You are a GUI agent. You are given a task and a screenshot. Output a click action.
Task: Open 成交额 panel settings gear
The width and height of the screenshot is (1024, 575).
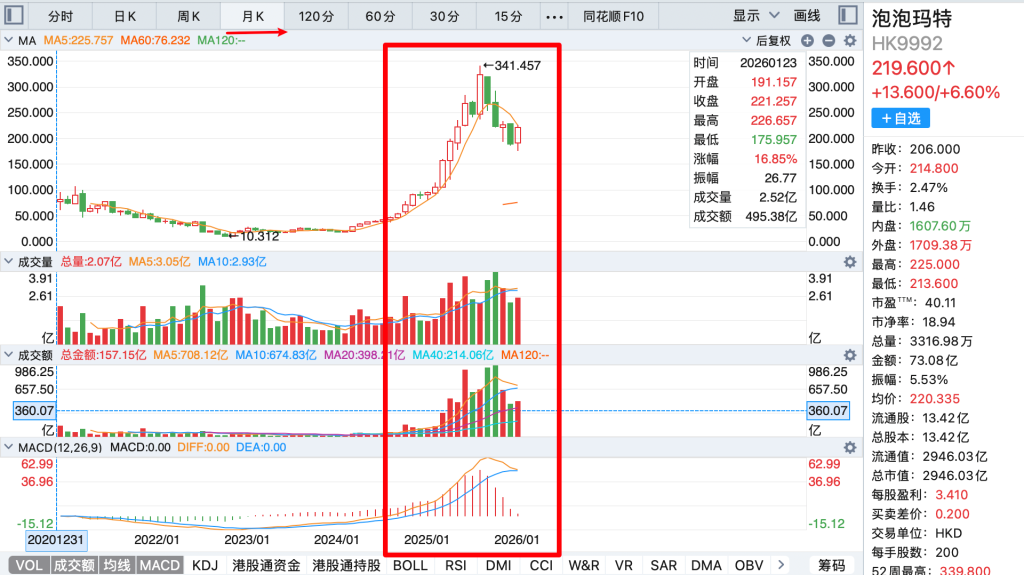(x=850, y=355)
